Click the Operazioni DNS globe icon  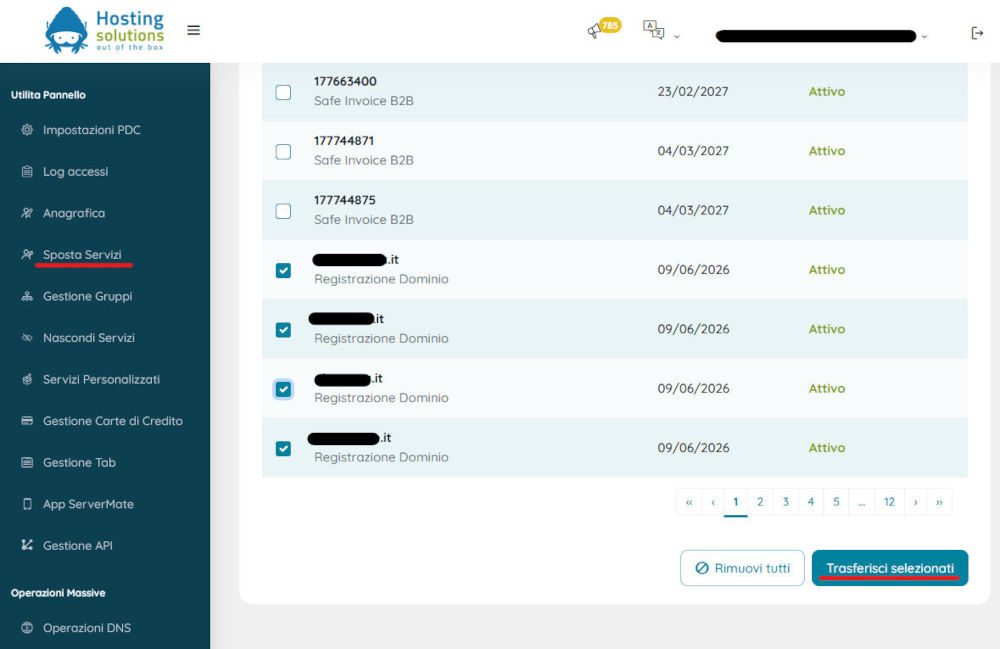[27, 627]
